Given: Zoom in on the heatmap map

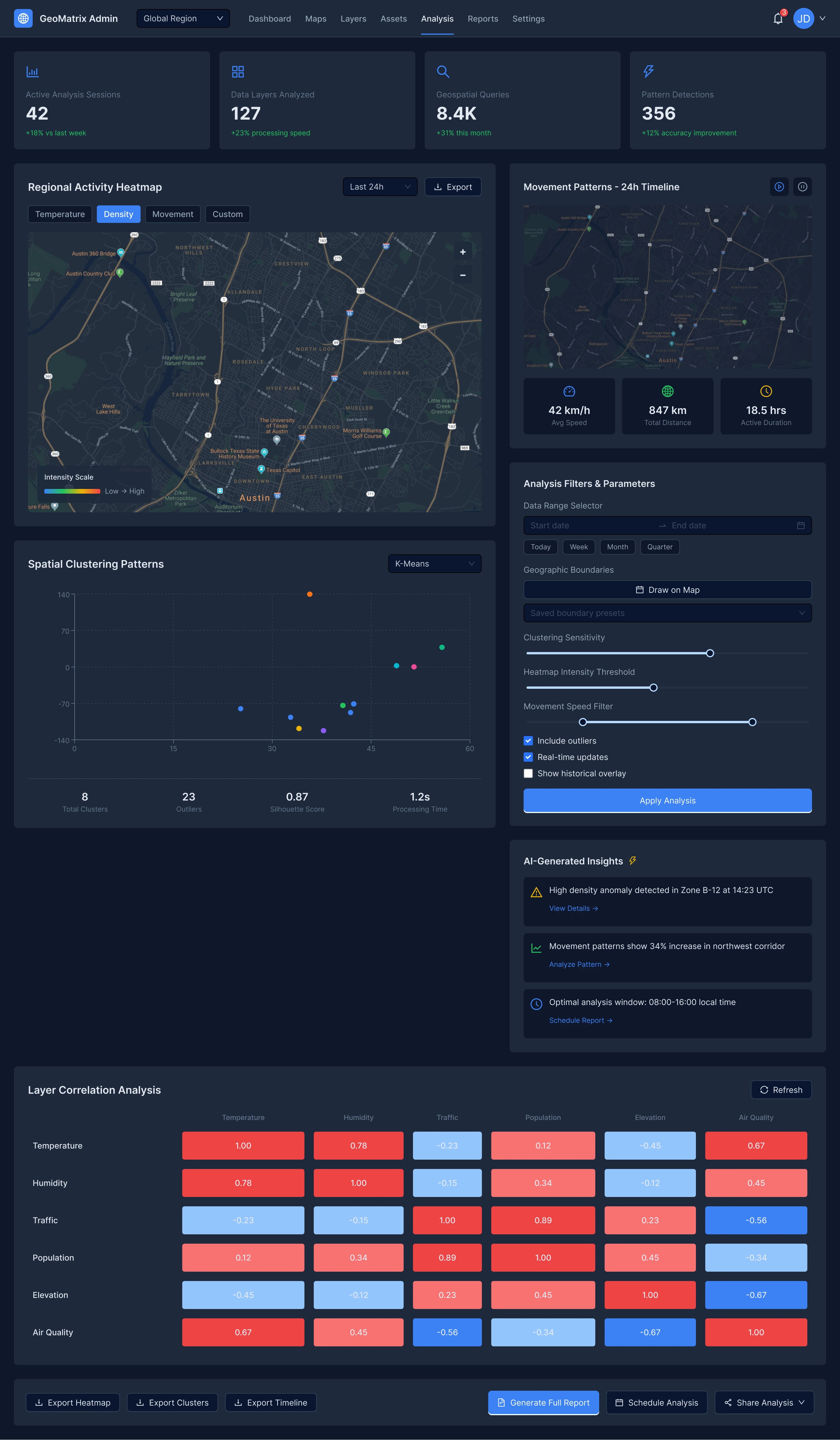Looking at the screenshot, I should pyautogui.click(x=462, y=252).
